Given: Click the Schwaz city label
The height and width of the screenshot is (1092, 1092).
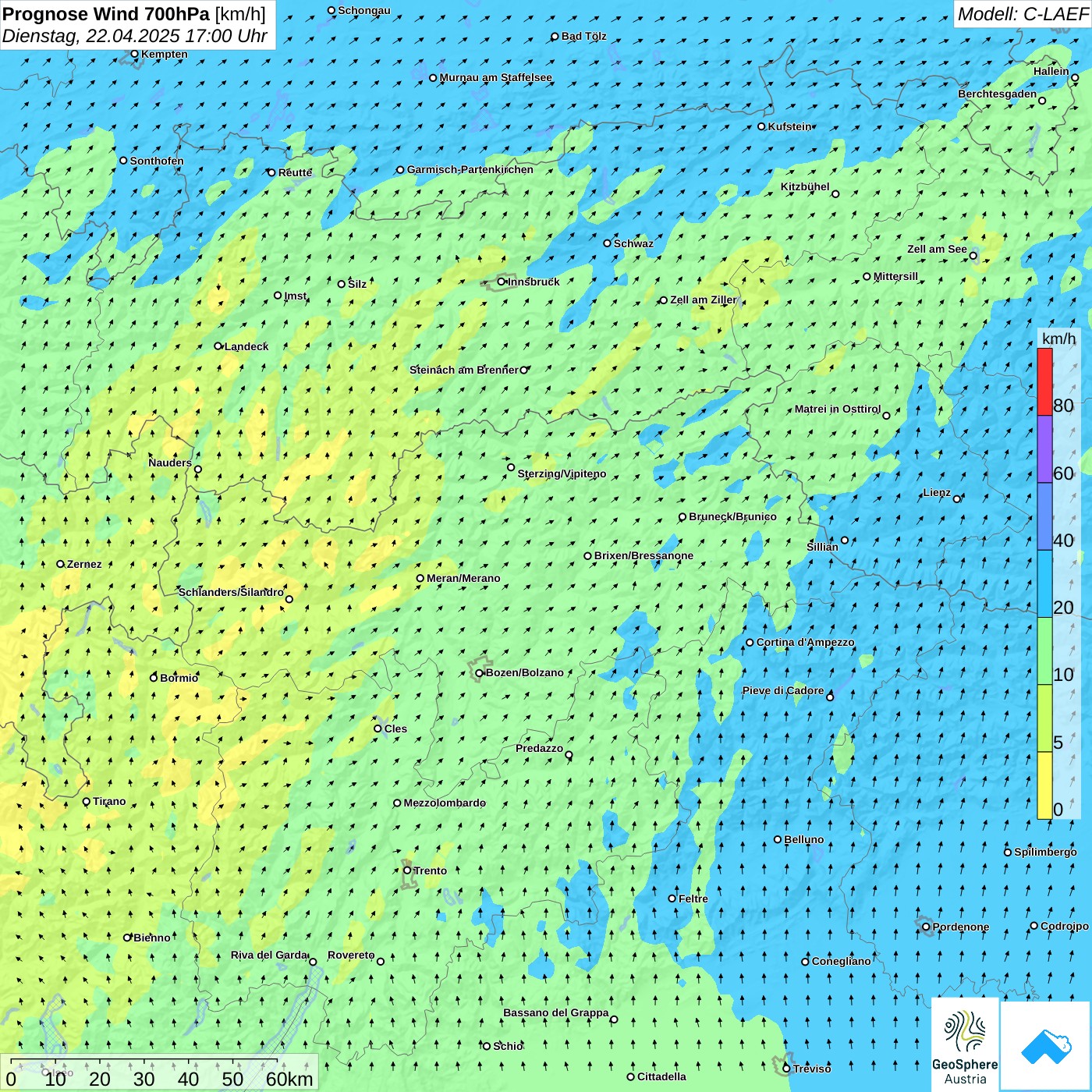Looking at the screenshot, I should pos(633,244).
